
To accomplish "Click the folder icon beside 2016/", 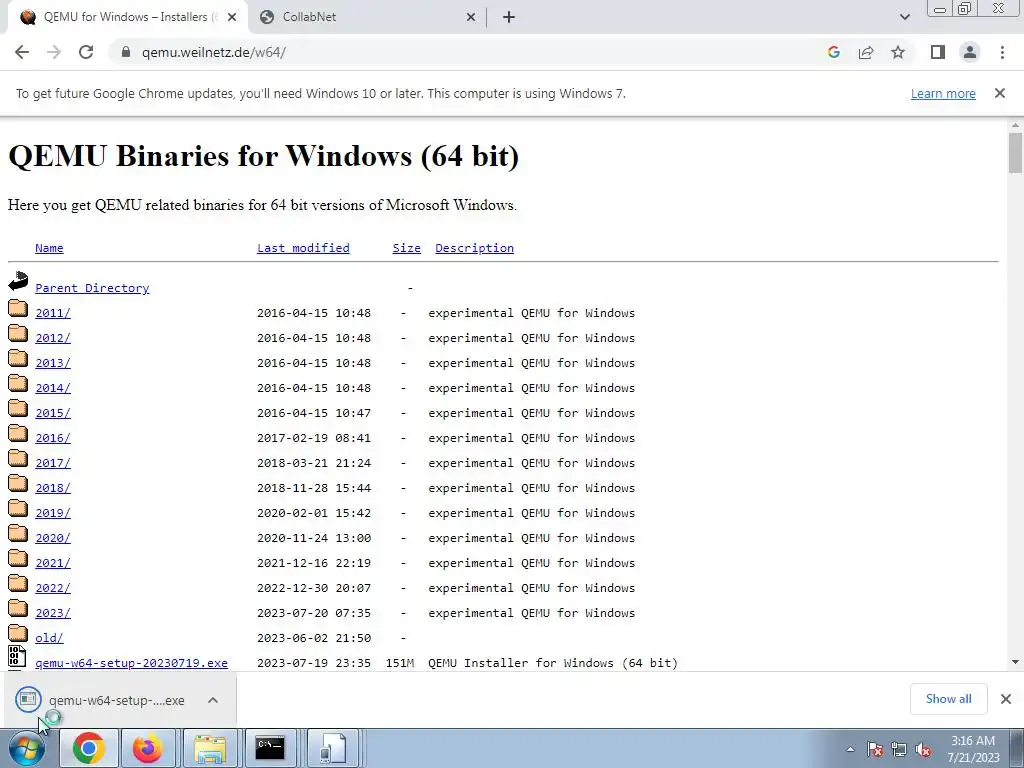I will [18, 433].
